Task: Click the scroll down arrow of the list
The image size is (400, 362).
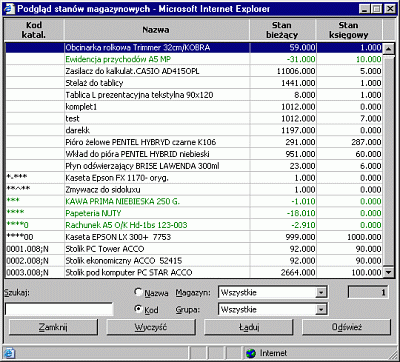Action: 388,272
